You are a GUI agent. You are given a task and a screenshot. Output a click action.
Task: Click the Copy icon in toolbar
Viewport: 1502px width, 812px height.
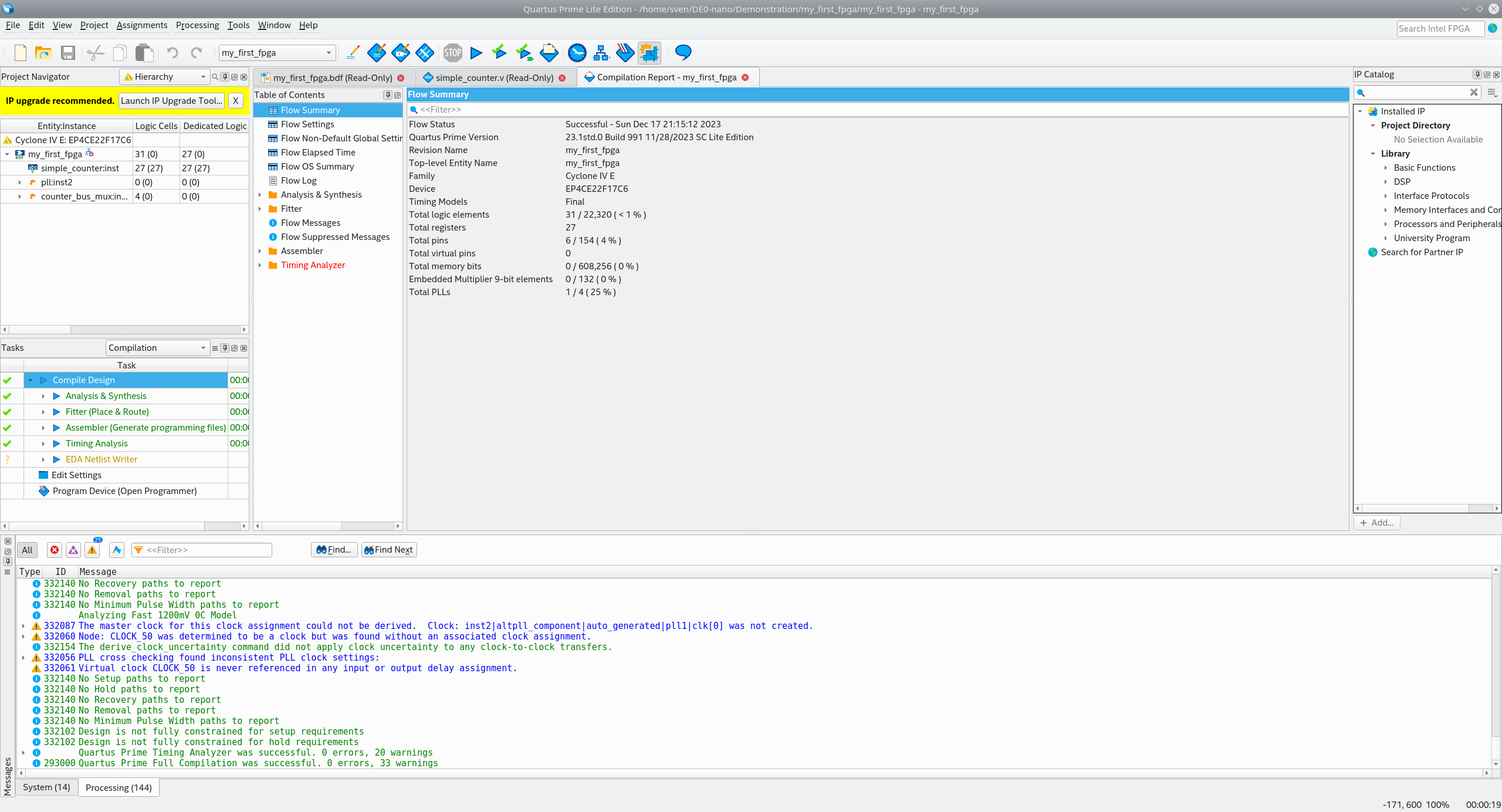(x=120, y=53)
